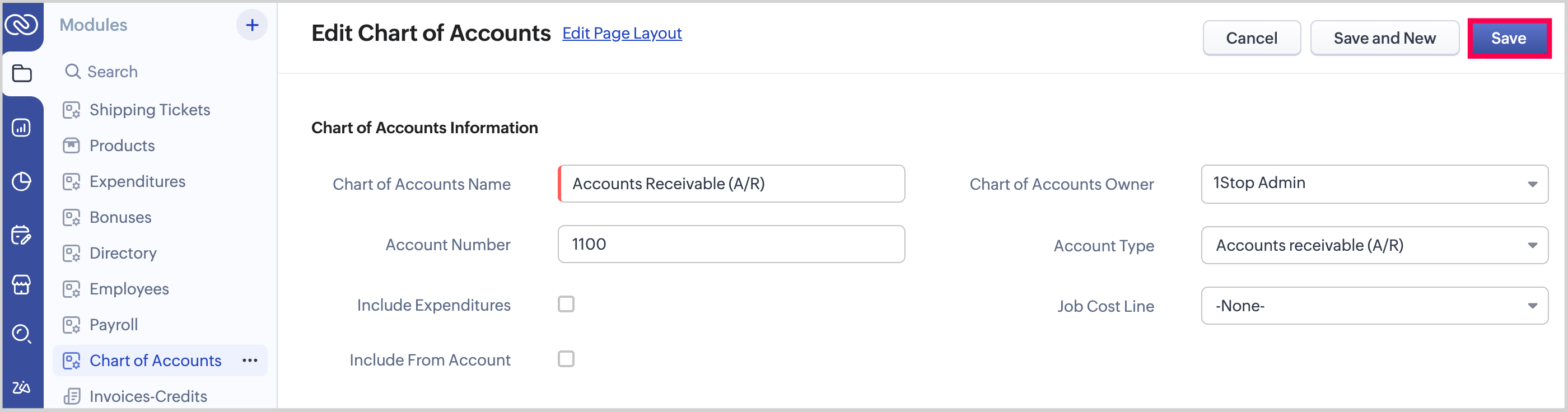Expand the Job Cost Line dropdown
Viewport: 1568px width, 412px height.
pos(1374,306)
